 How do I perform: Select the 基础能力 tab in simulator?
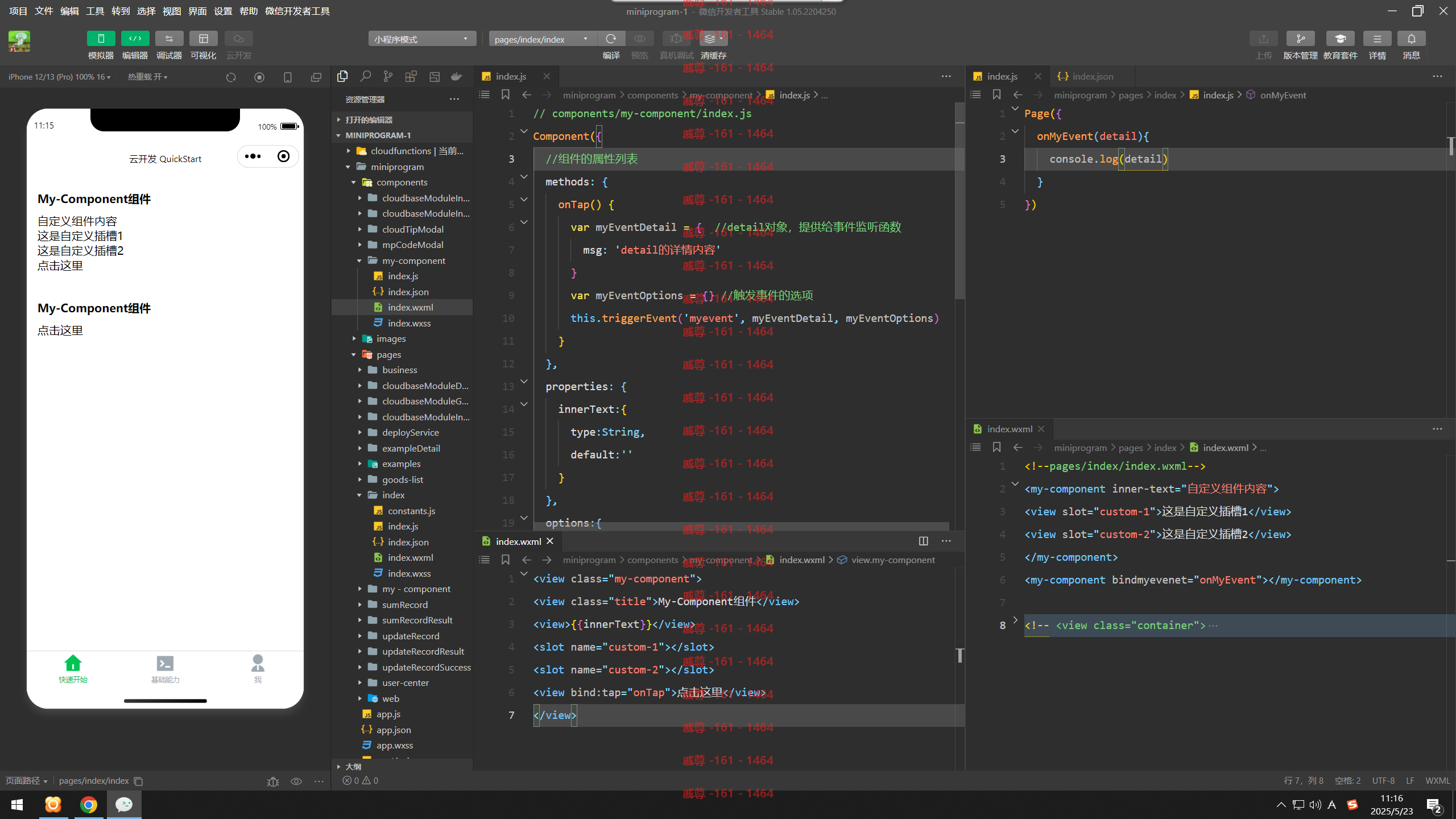click(x=165, y=669)
